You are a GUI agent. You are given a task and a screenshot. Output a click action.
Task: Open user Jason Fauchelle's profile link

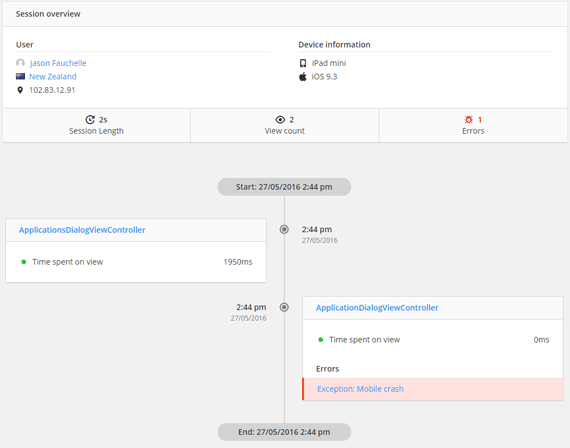58,63
